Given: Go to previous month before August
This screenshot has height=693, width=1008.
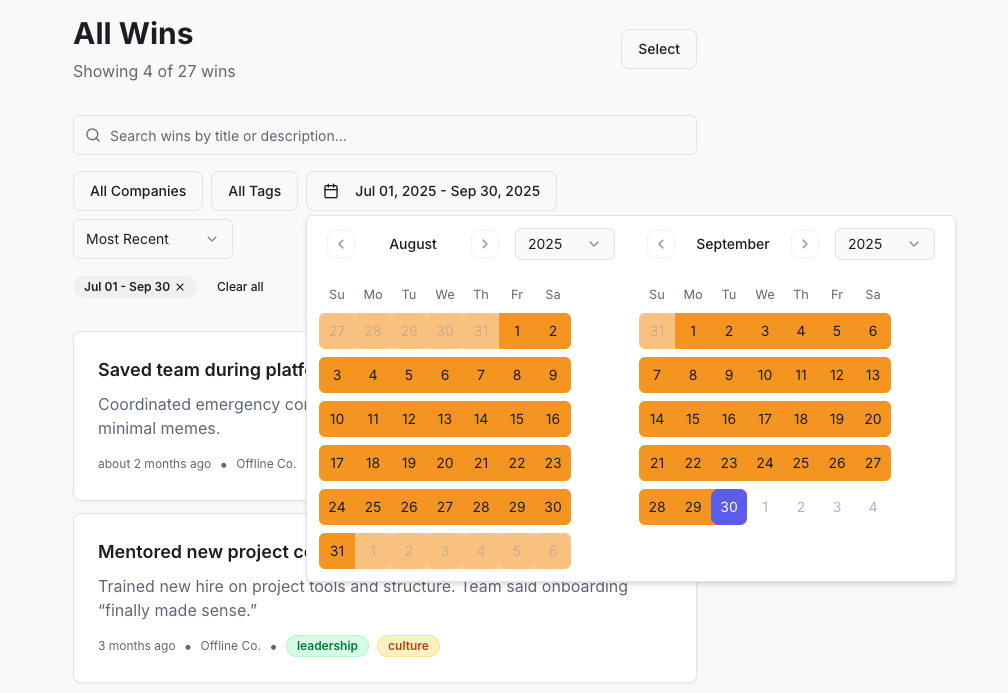Looking at the screenshot, I should tap(340, 243).
